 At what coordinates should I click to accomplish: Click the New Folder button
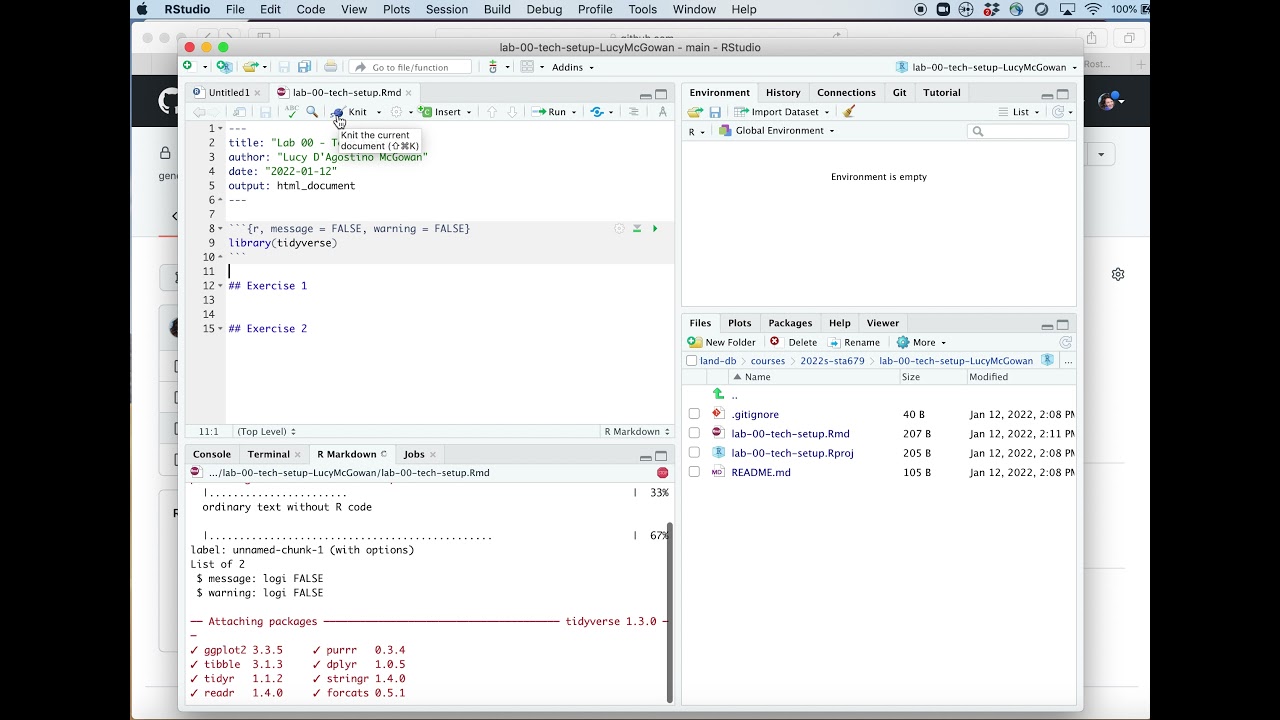[722, 342]
